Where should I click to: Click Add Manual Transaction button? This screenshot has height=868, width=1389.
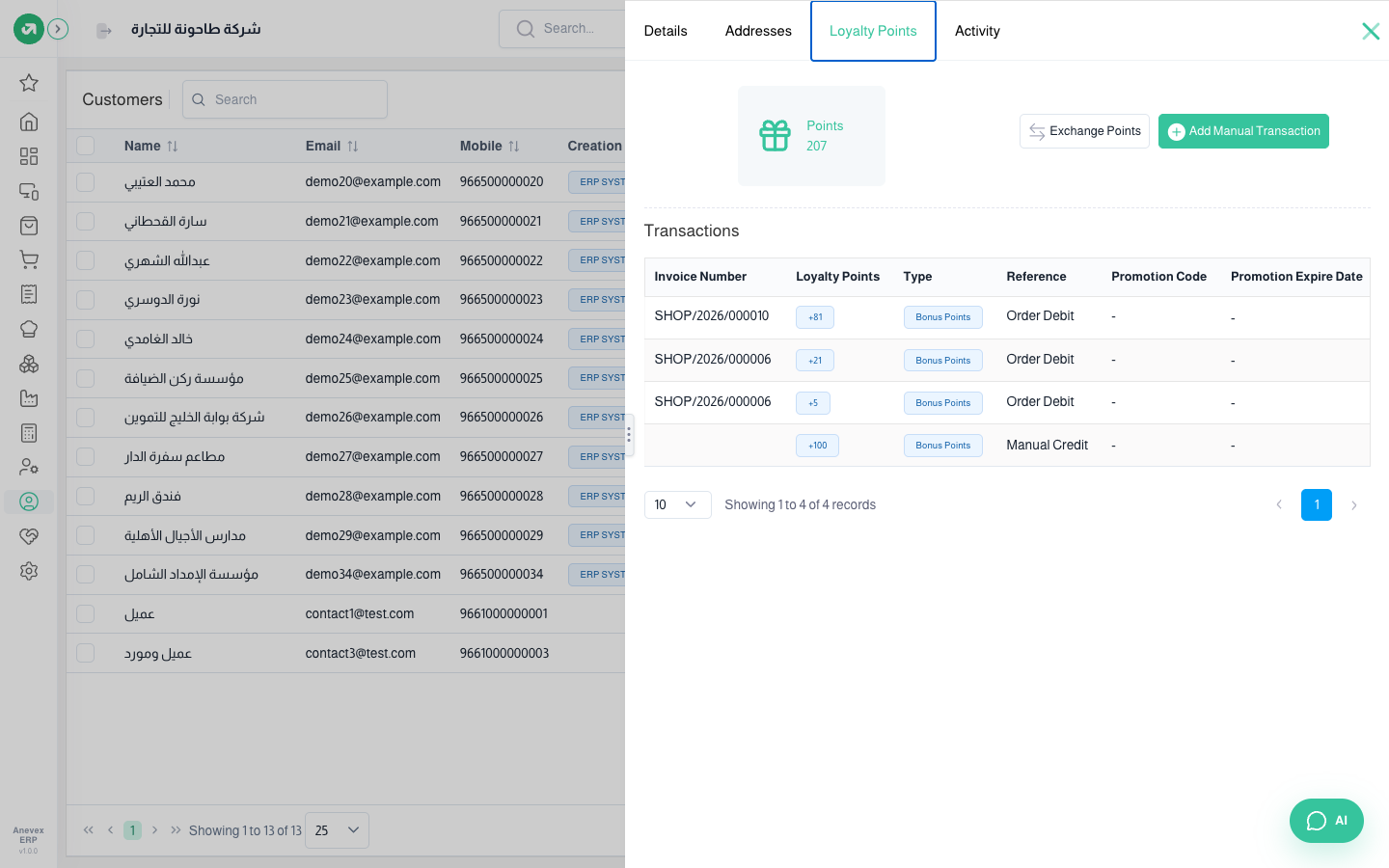[x=1243, y=131]
